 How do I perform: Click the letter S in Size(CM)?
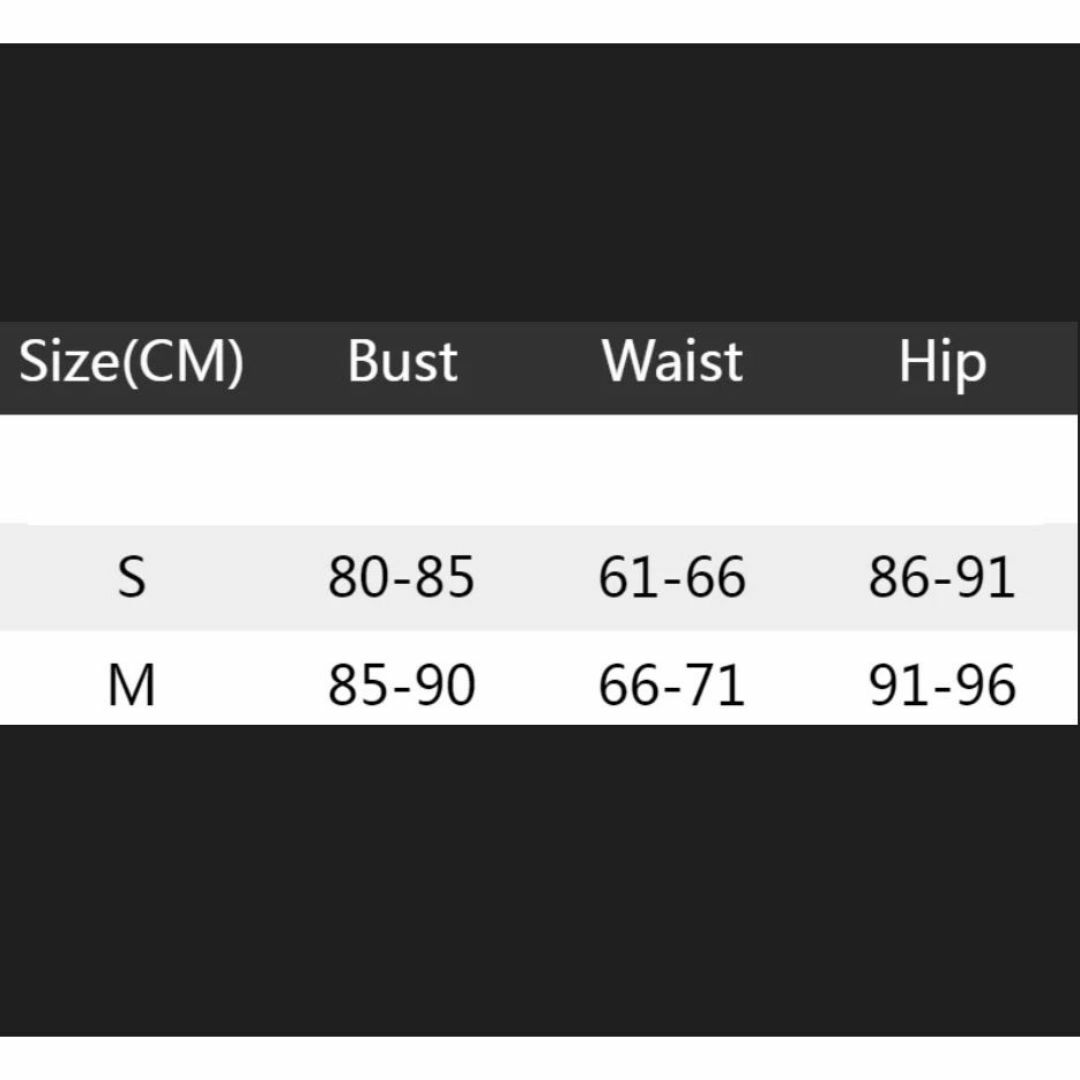coord(32,361)
